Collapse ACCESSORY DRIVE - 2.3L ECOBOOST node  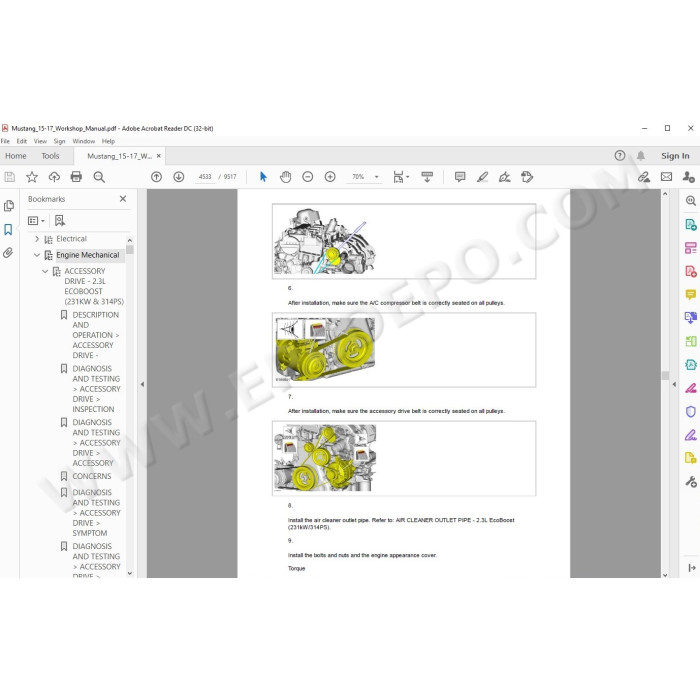[45, 271]
